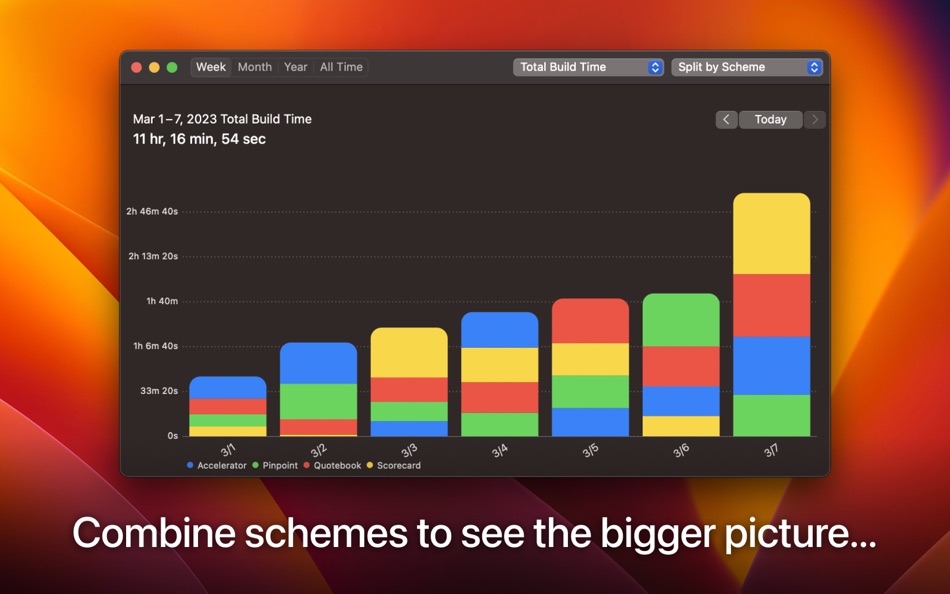
Task: Click the Pinpoint legend item
Action: pyautogui.click(x=275, y=466)
